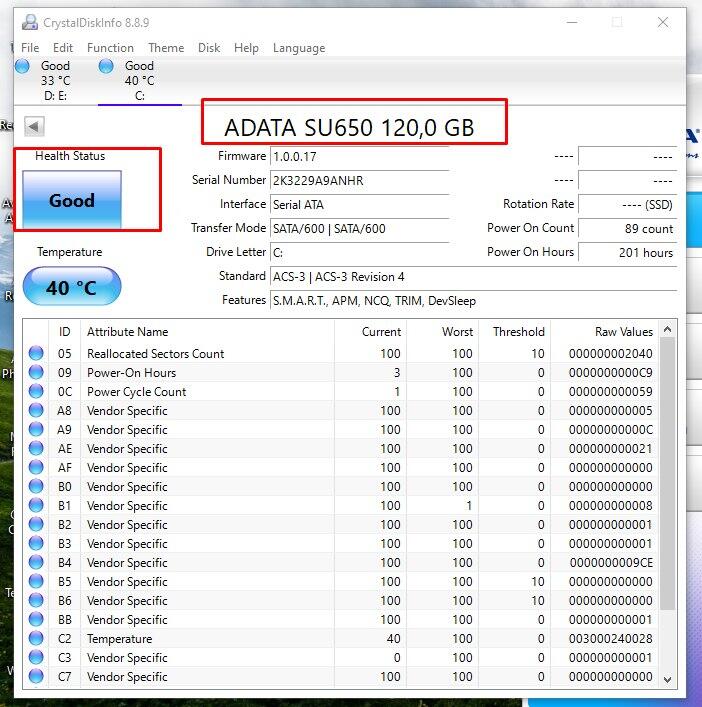The width and height of the screenshot is (702, 707).
Task: Click status orb of attribute A9 row
Action: [36, 429]
